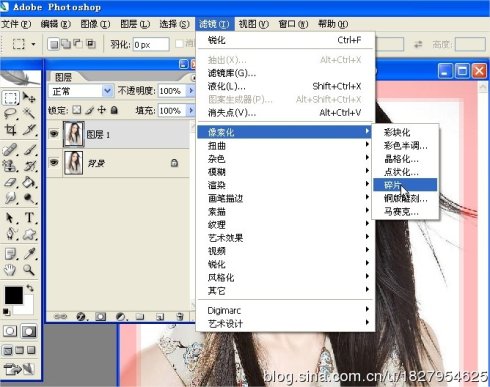
Task: Click the 羽化 feather input field
Action: (x=151, y=44)
